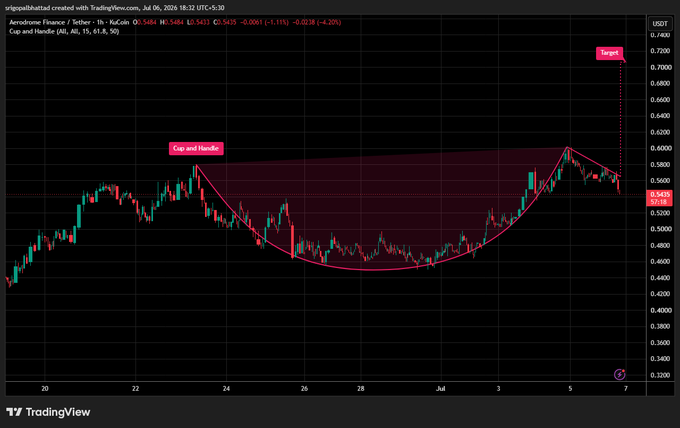Viewport: 680px width, 428px height.
Task: Click the pink Target label
Action: point(609,52)
